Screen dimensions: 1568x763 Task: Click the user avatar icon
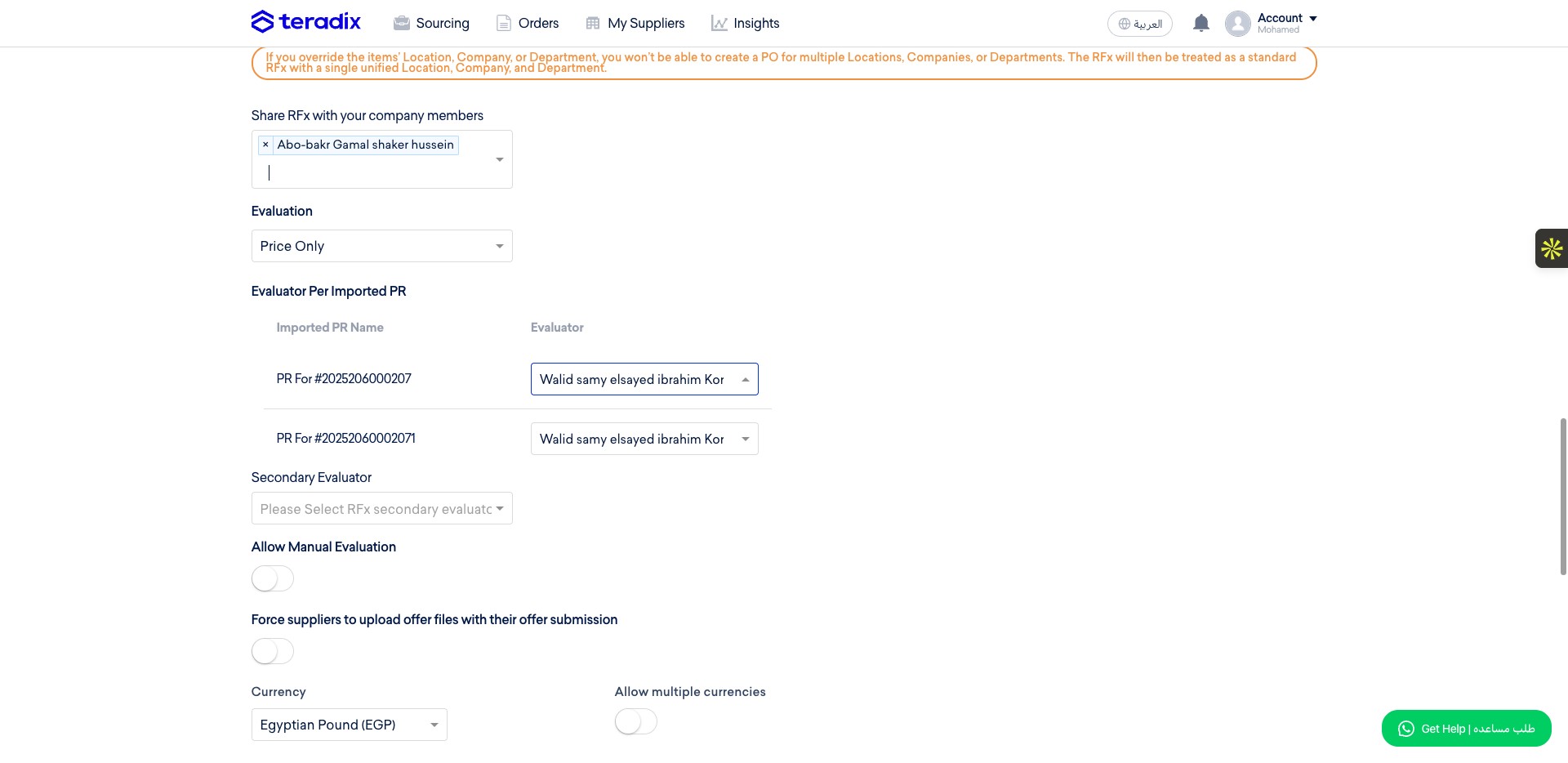coord(1237,24)
